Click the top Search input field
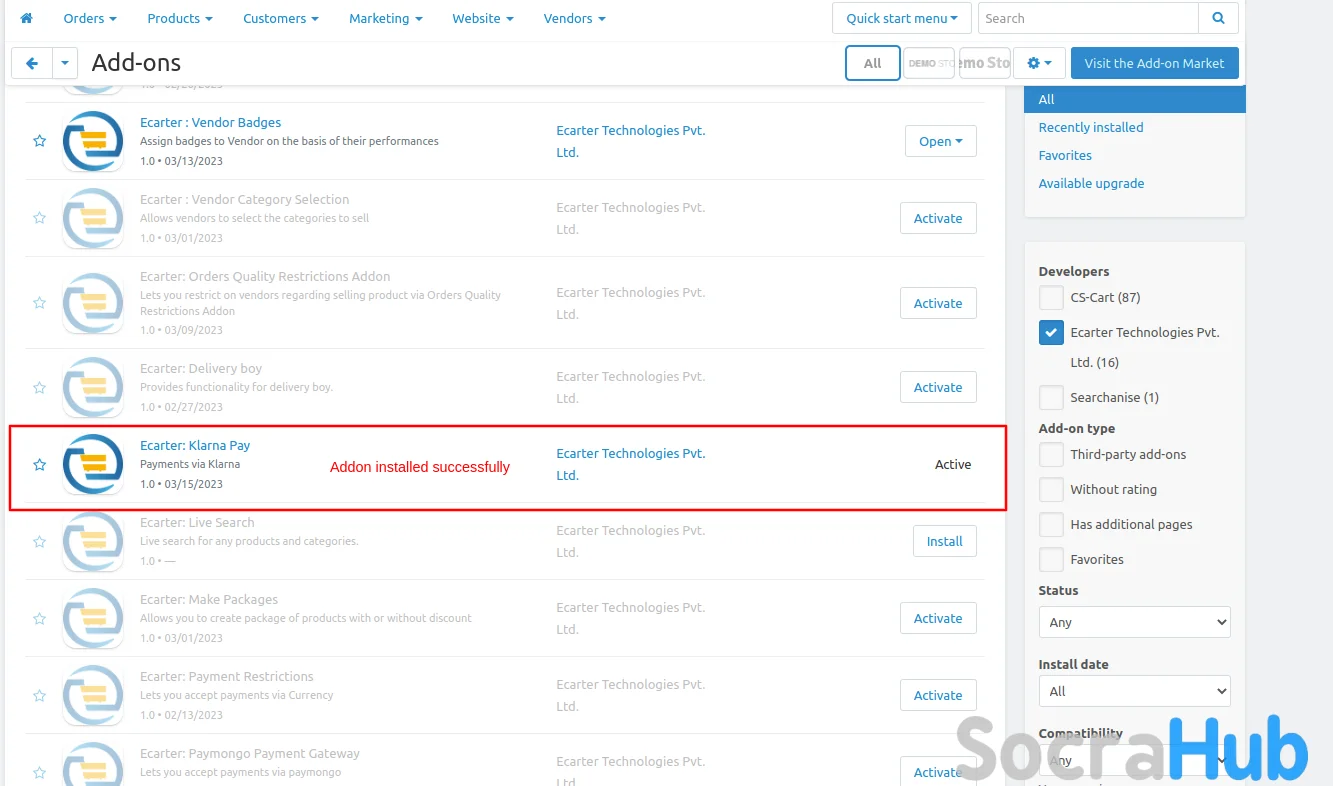 tap(1087, 18)
